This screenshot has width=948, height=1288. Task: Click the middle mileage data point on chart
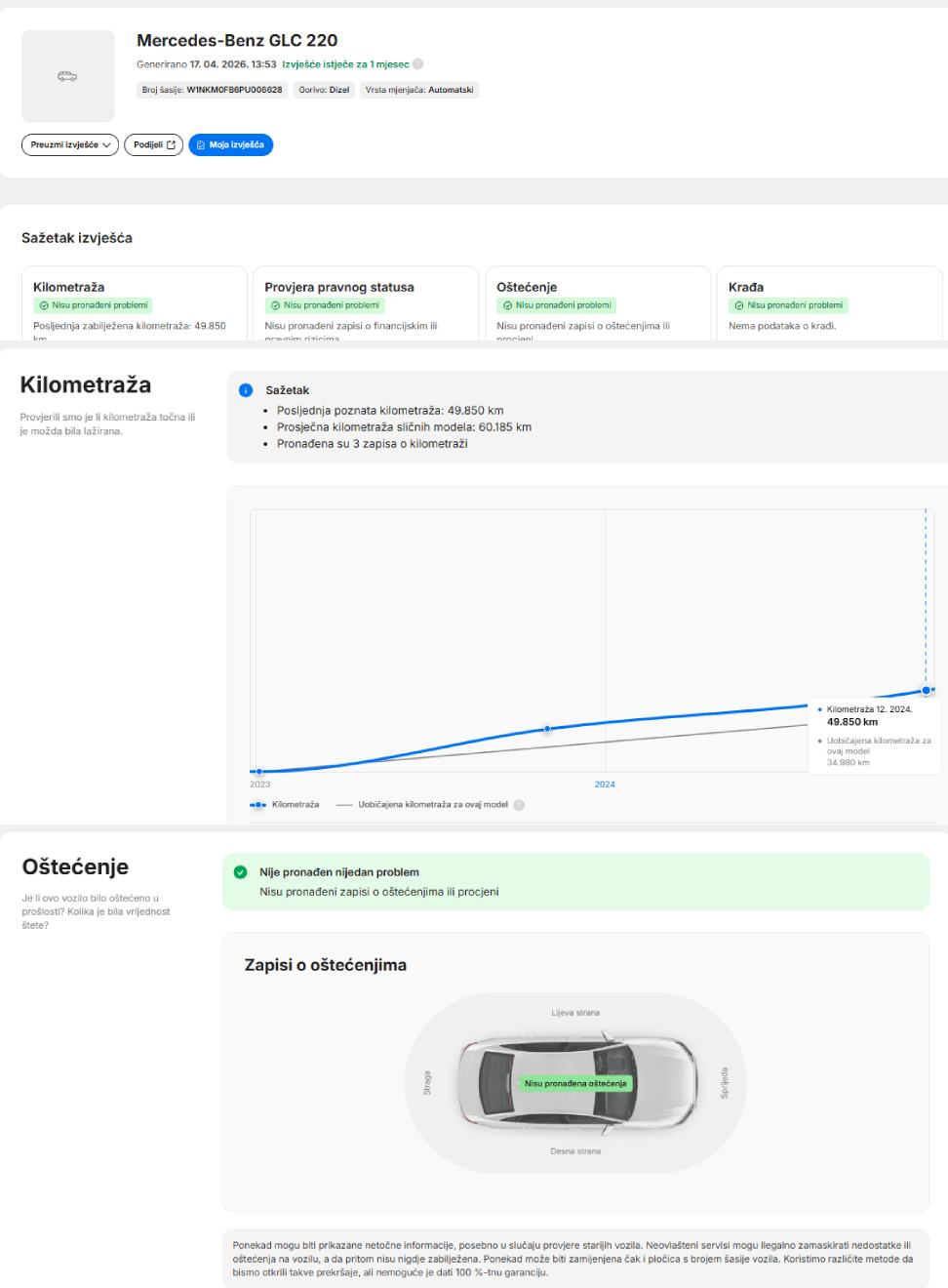547,729
